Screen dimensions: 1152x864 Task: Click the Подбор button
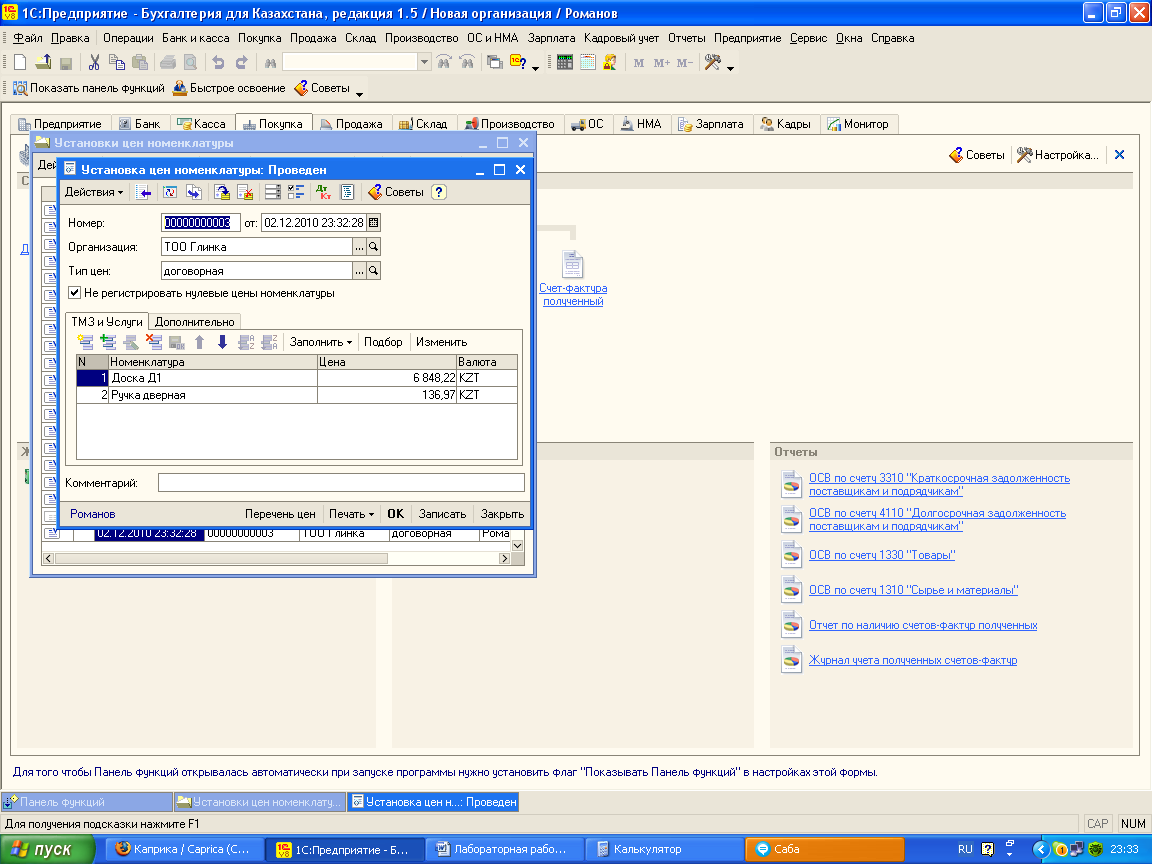click(x=384, y=342)
